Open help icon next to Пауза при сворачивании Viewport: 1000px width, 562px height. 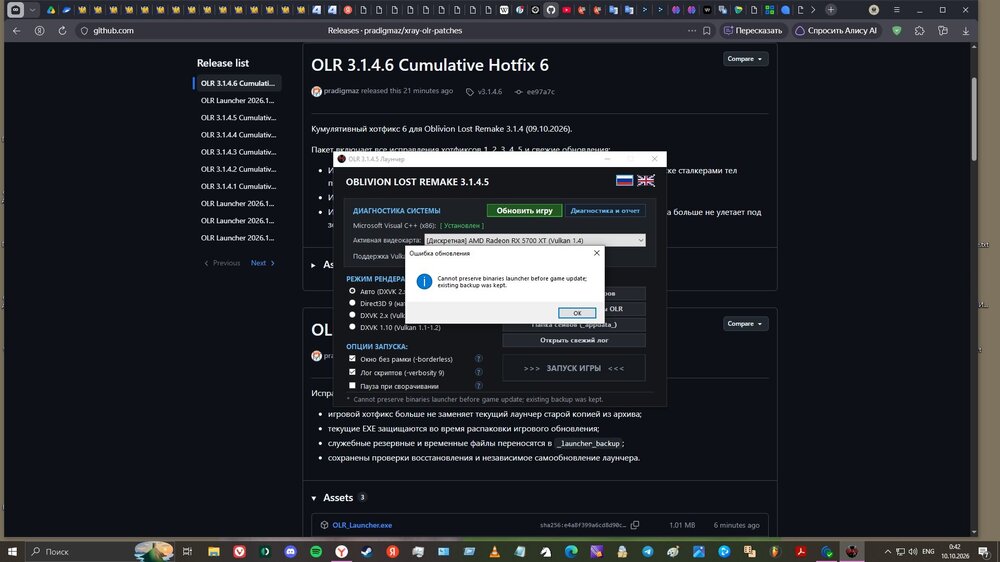click(x=478, y=385)
